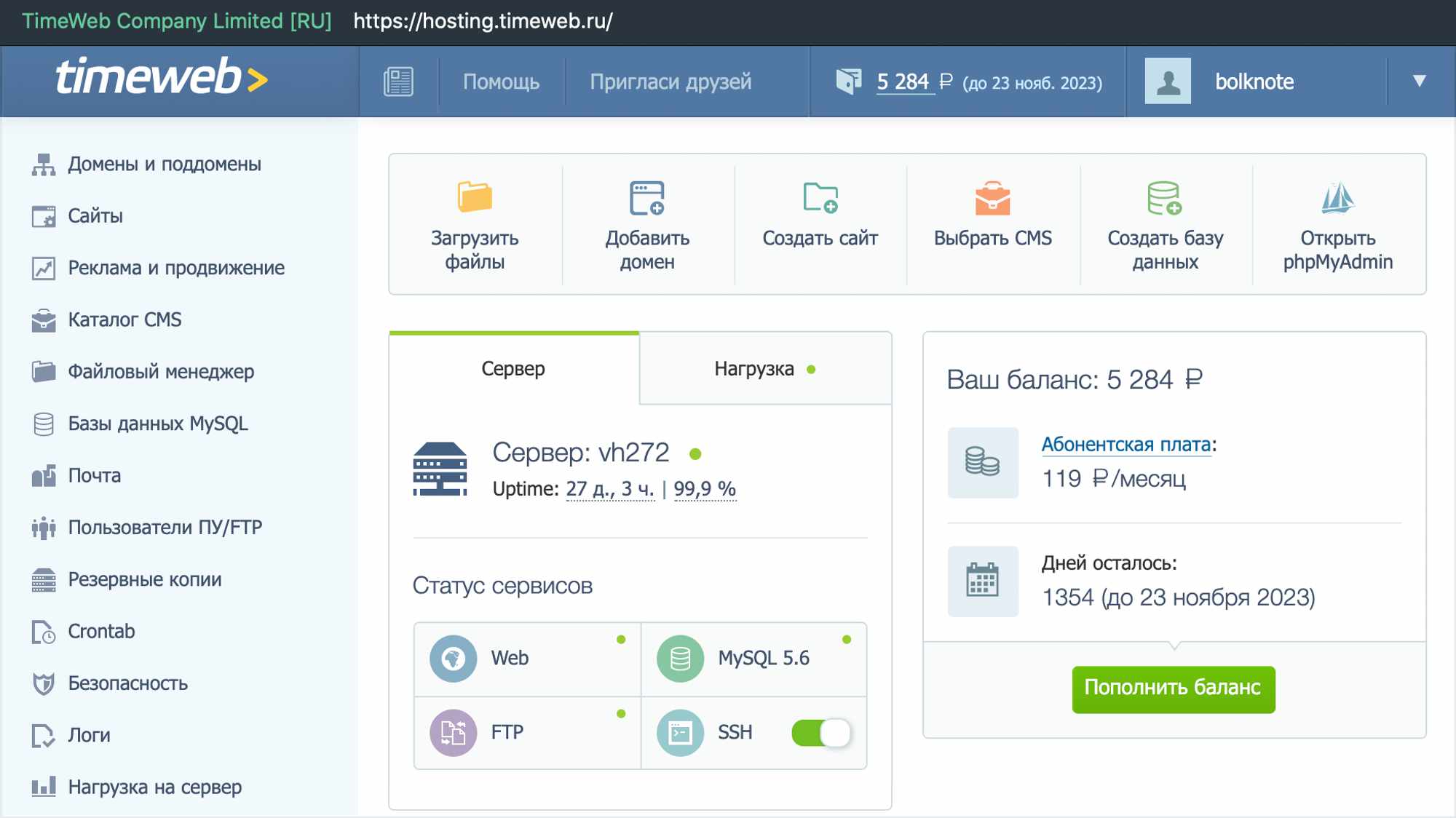Switch to the Нагрузка tab
Viewport: 1456px width, 818px height.
pos(765,369)
